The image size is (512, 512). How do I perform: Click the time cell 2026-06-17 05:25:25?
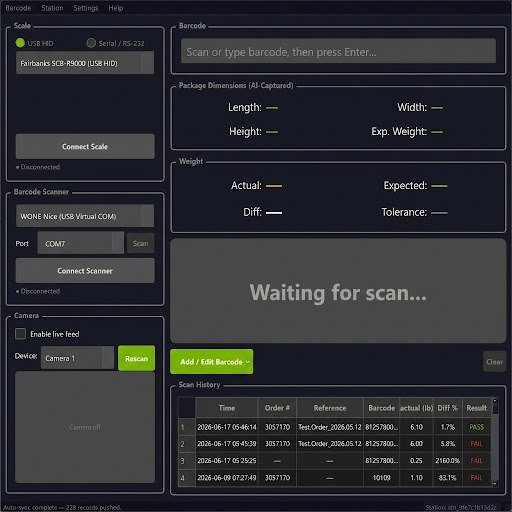(x=227, y=461)
